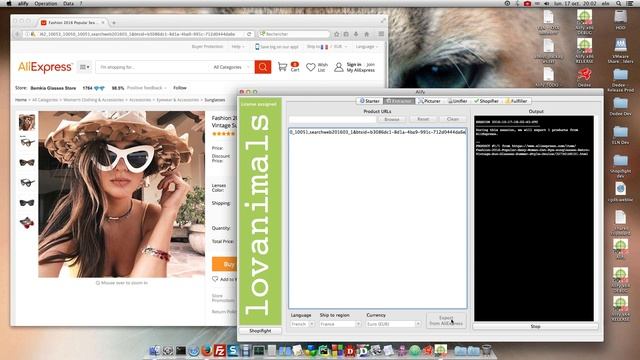This screenshot has height=360, width=640.
Task: Select the fifth sunglasses thumbnail
Action: 27,202
